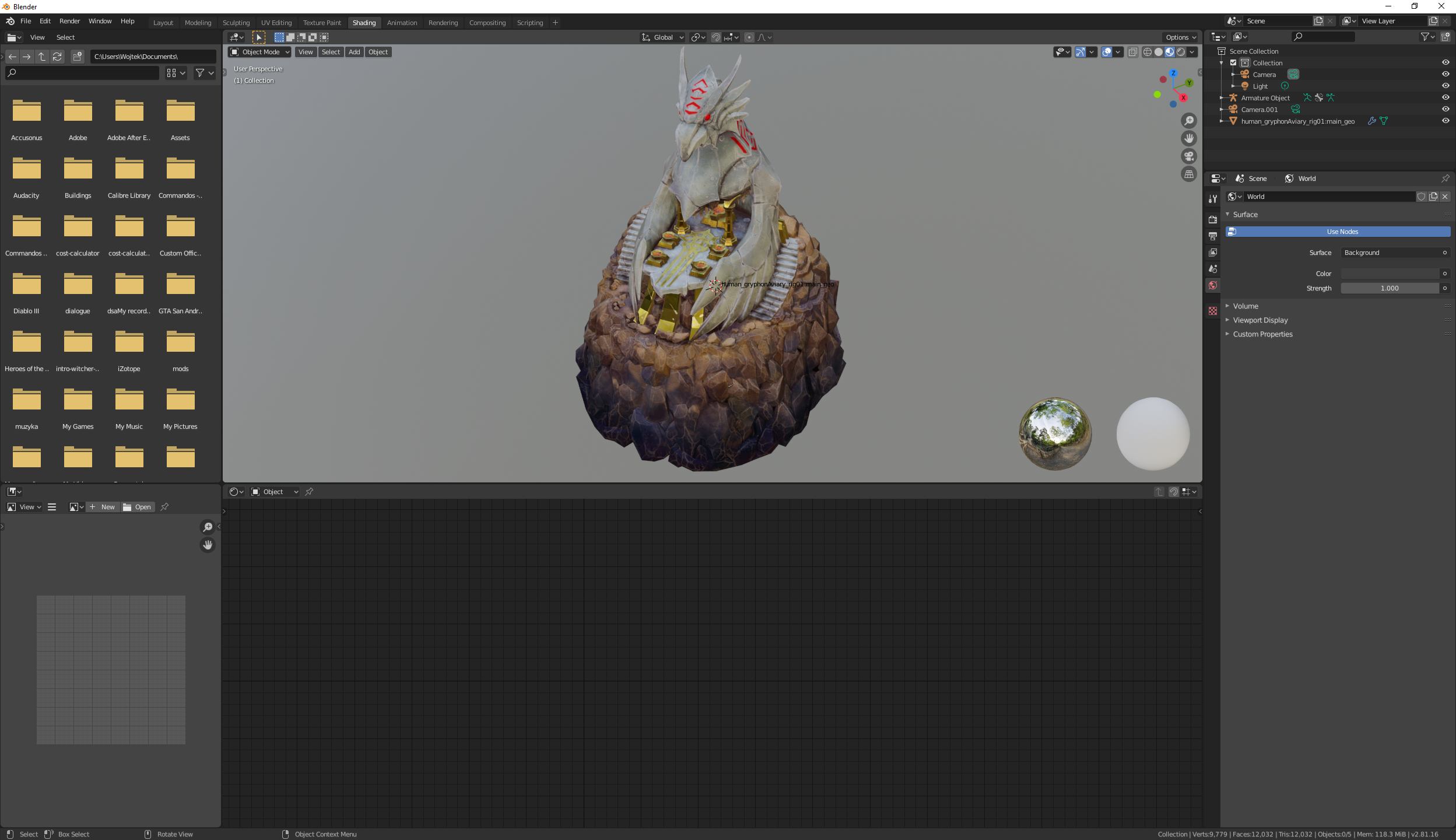Open the viewport Add menu
The width and height of the screenshot is (1456, 840).
(x=354, y=52)
